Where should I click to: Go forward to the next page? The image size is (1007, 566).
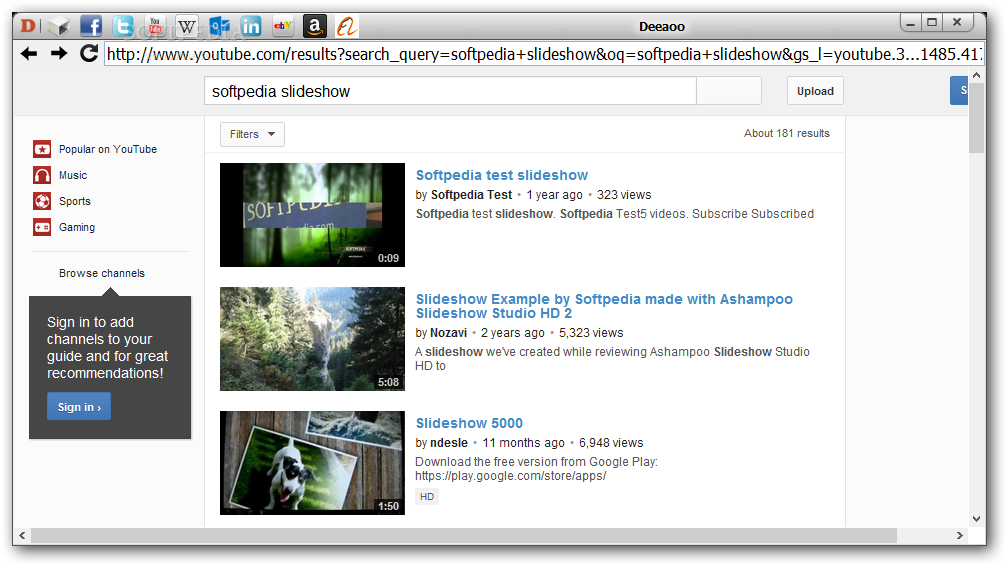point(59,54)
